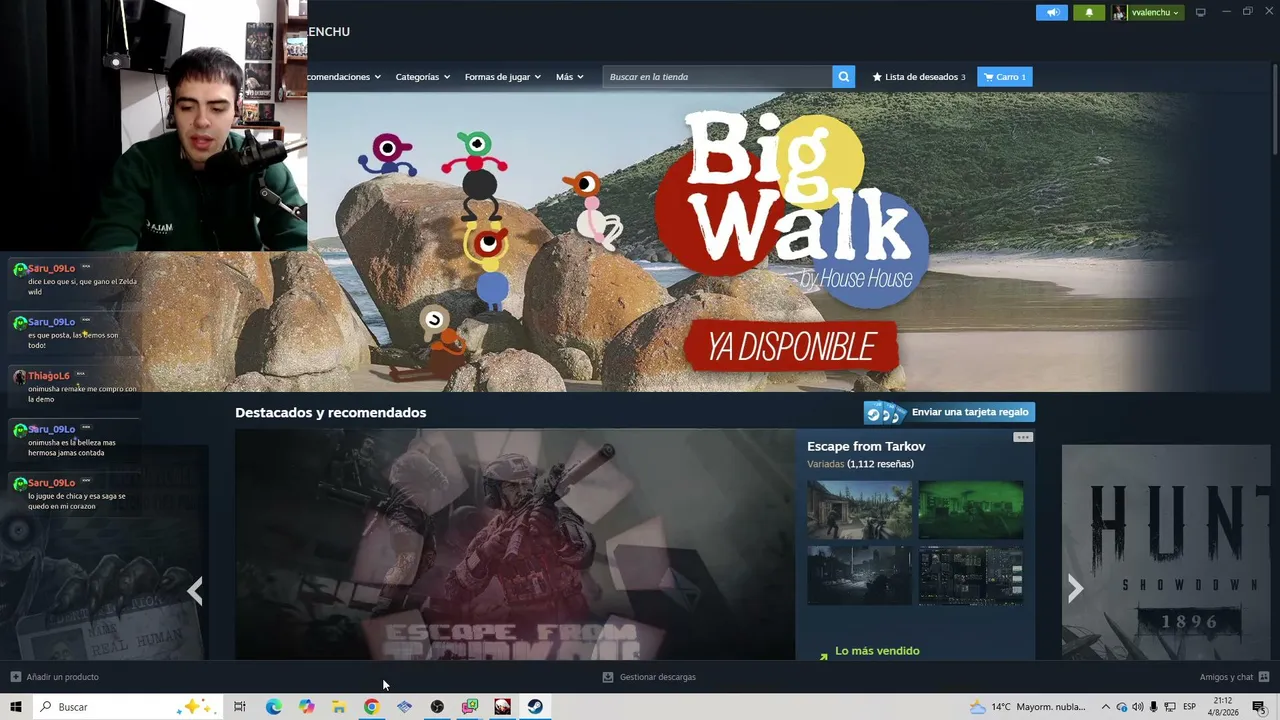Viewport: 1280px width, 720px height.
Task: Change ESP keyboard language indicator
Action: [1190, 707]
